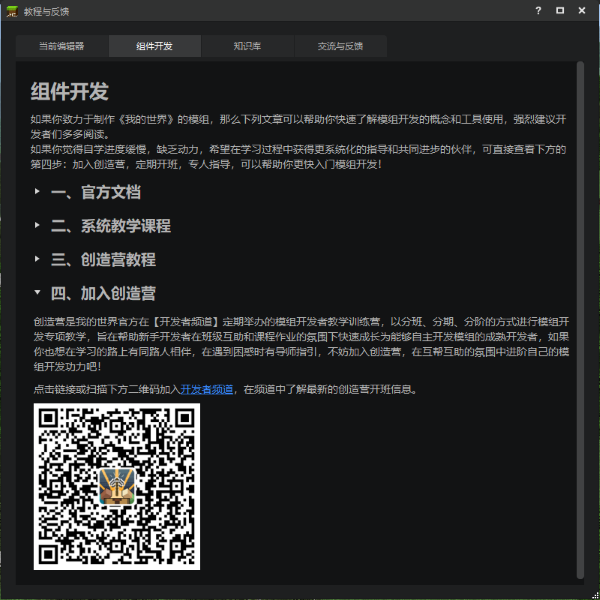Click the 组件开发 page title
The width and height of the screenshot is (600, 600).
coord(70,91)
